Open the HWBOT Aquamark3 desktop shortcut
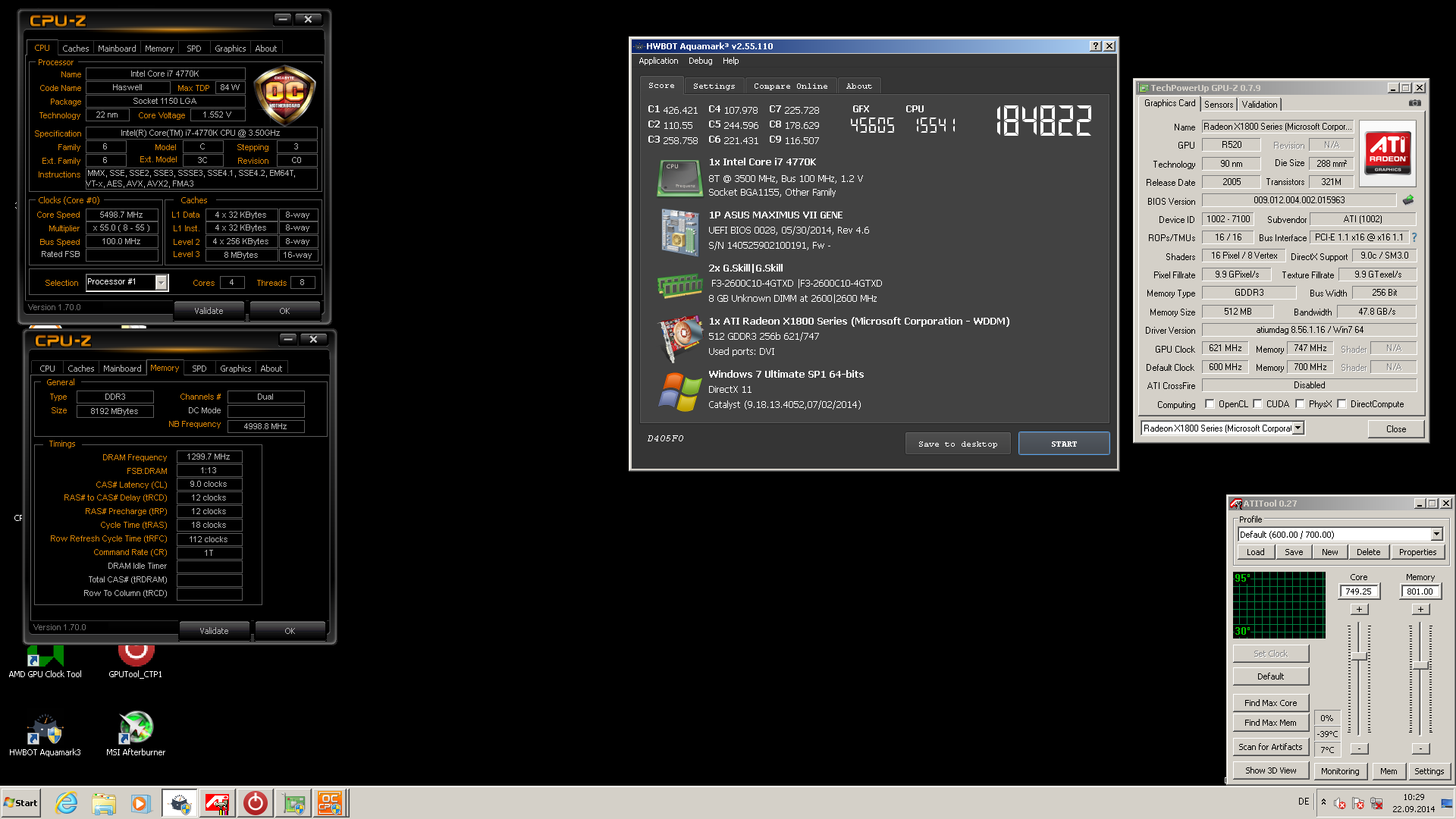Image resolution: width=1456 pixels, height=819 pixels. pos(45,735)
